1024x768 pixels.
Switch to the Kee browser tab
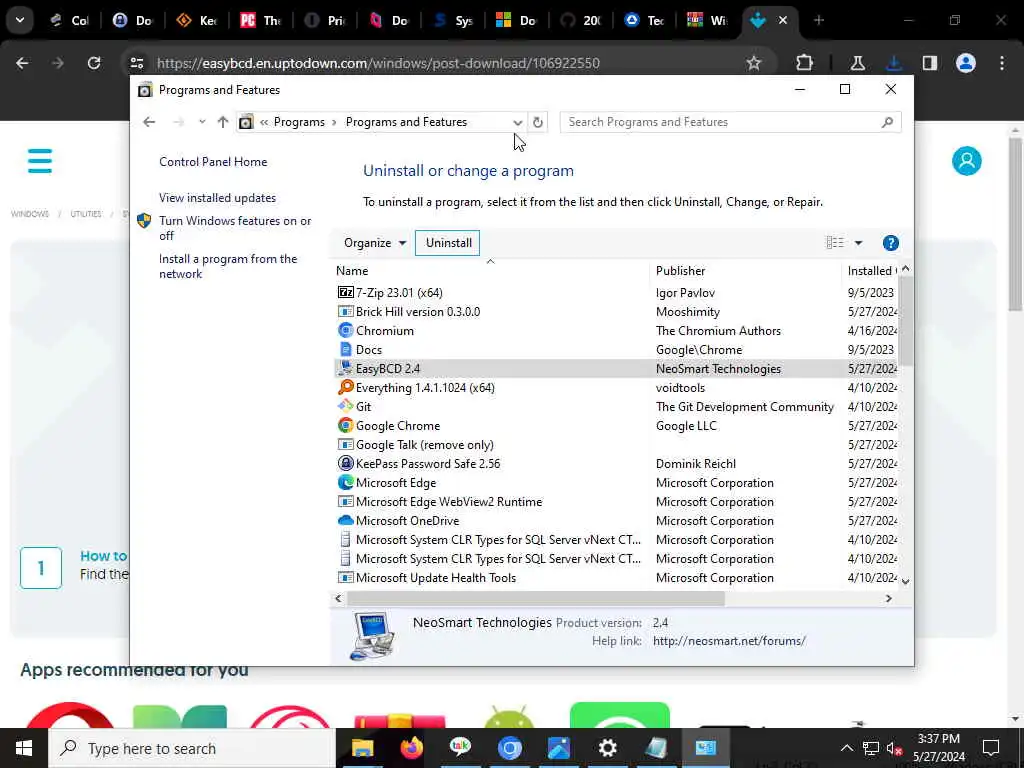tap(198, 20)
